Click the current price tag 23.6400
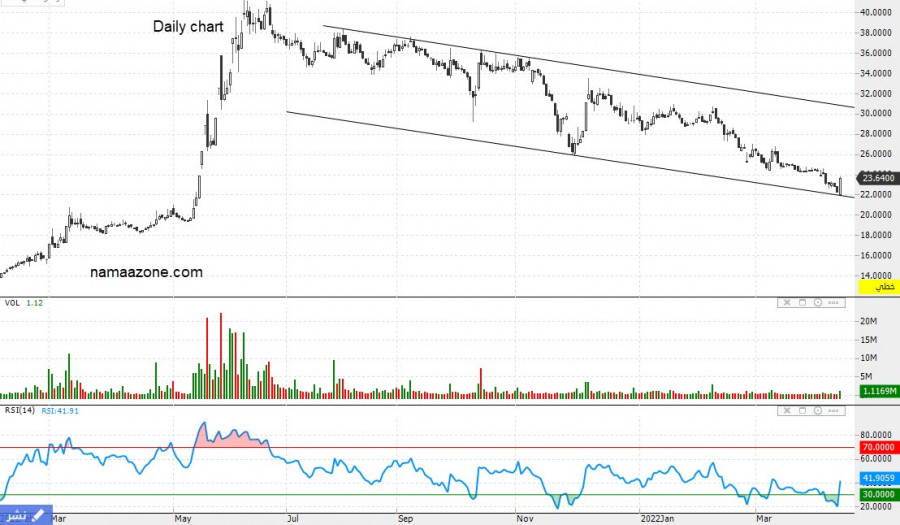This screenshot has height=525, width=900. tap(877, 181)
